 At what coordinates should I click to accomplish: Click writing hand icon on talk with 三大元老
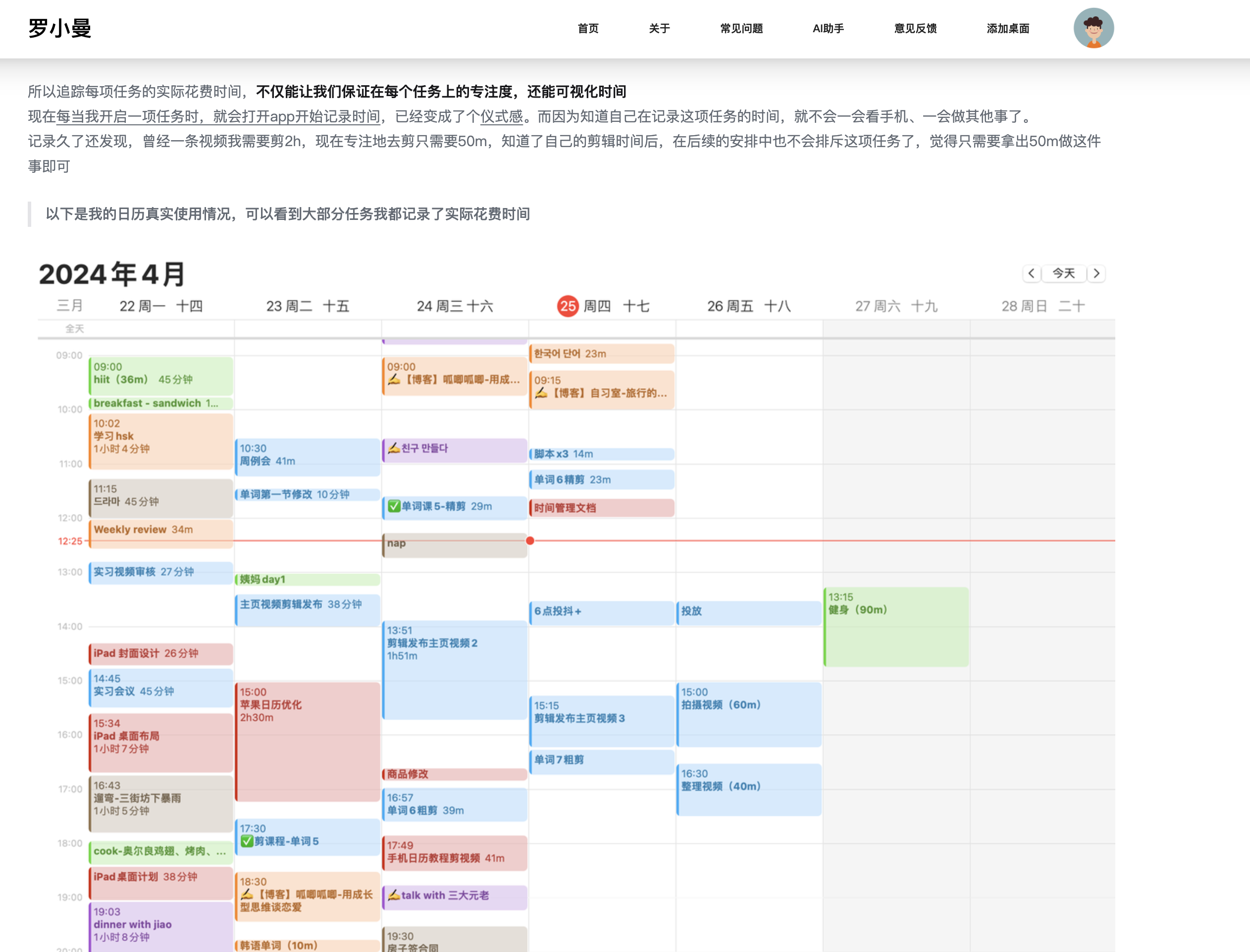(x=394, y=896)
